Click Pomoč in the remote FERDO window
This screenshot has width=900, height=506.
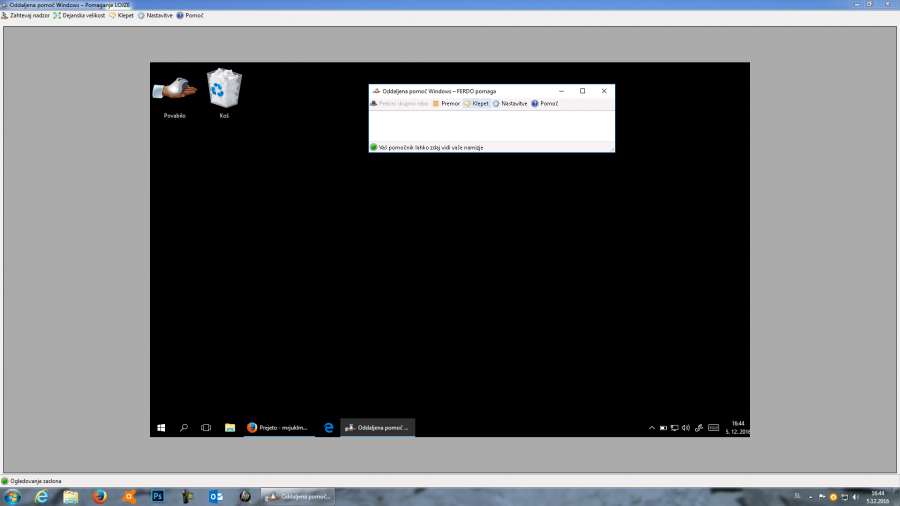click(545, 103)
